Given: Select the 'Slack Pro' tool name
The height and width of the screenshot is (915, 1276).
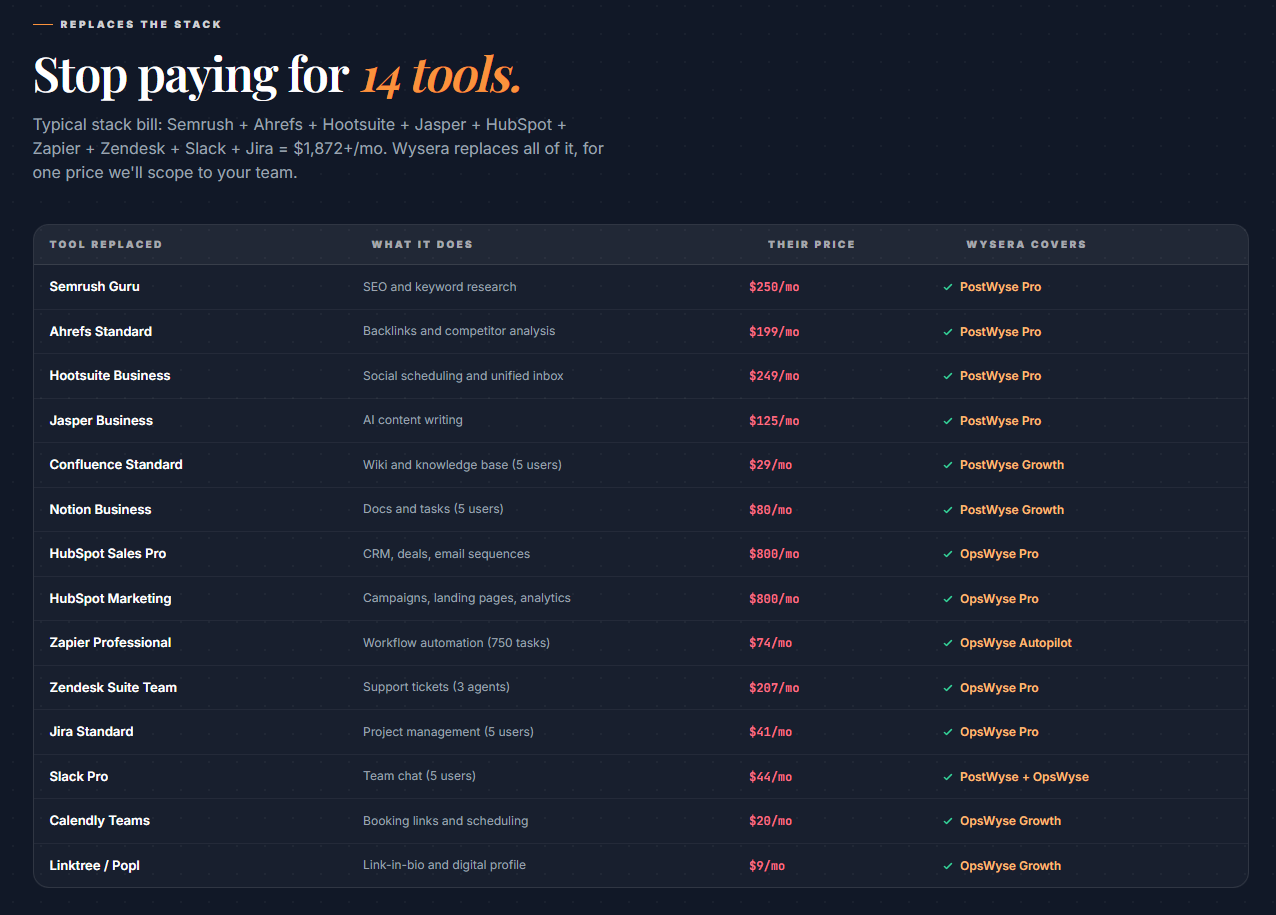Looking at the screenshot, I should [79, 776].
